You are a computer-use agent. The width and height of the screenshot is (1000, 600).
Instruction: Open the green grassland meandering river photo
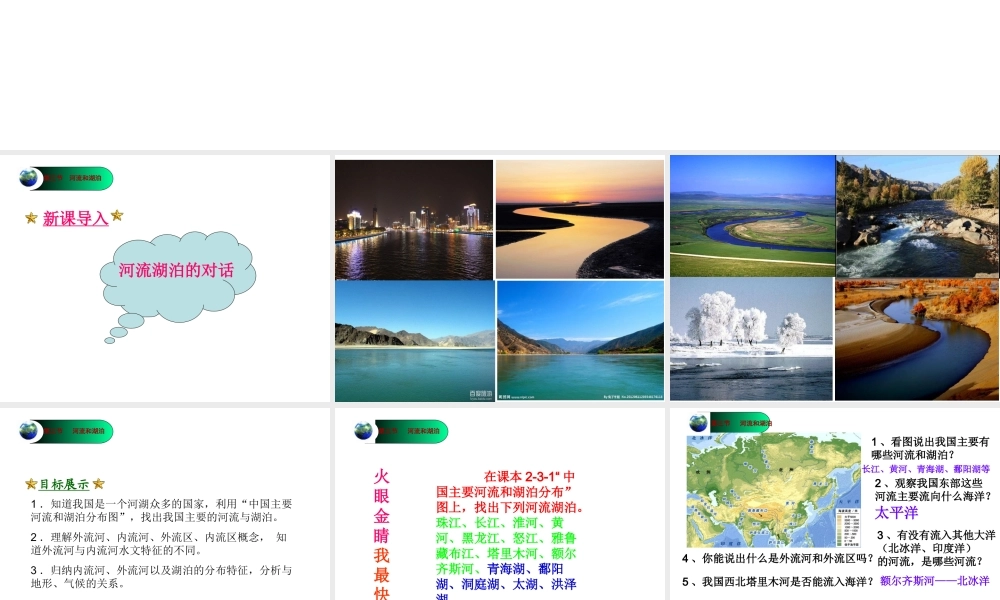(753, 216)
